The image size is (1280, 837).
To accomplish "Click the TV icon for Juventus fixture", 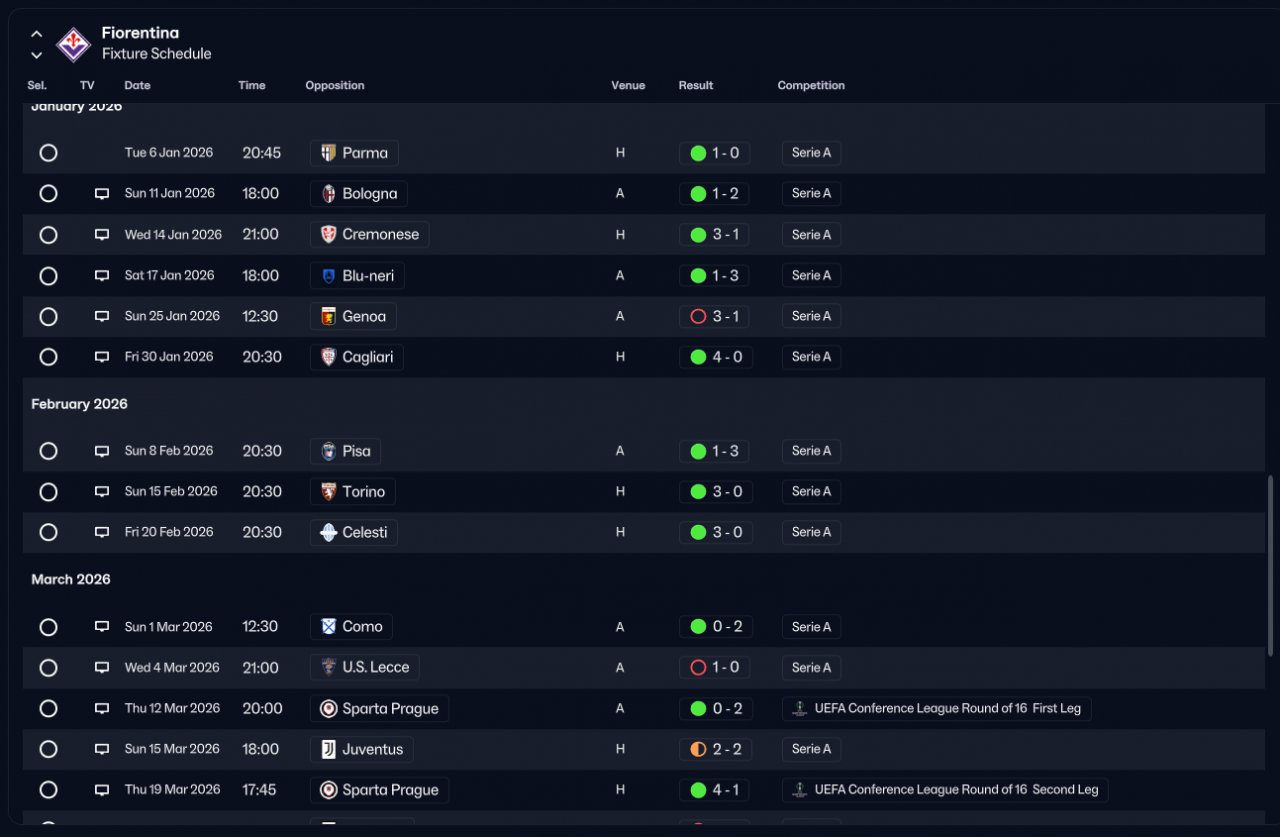I will click(101, 749).
